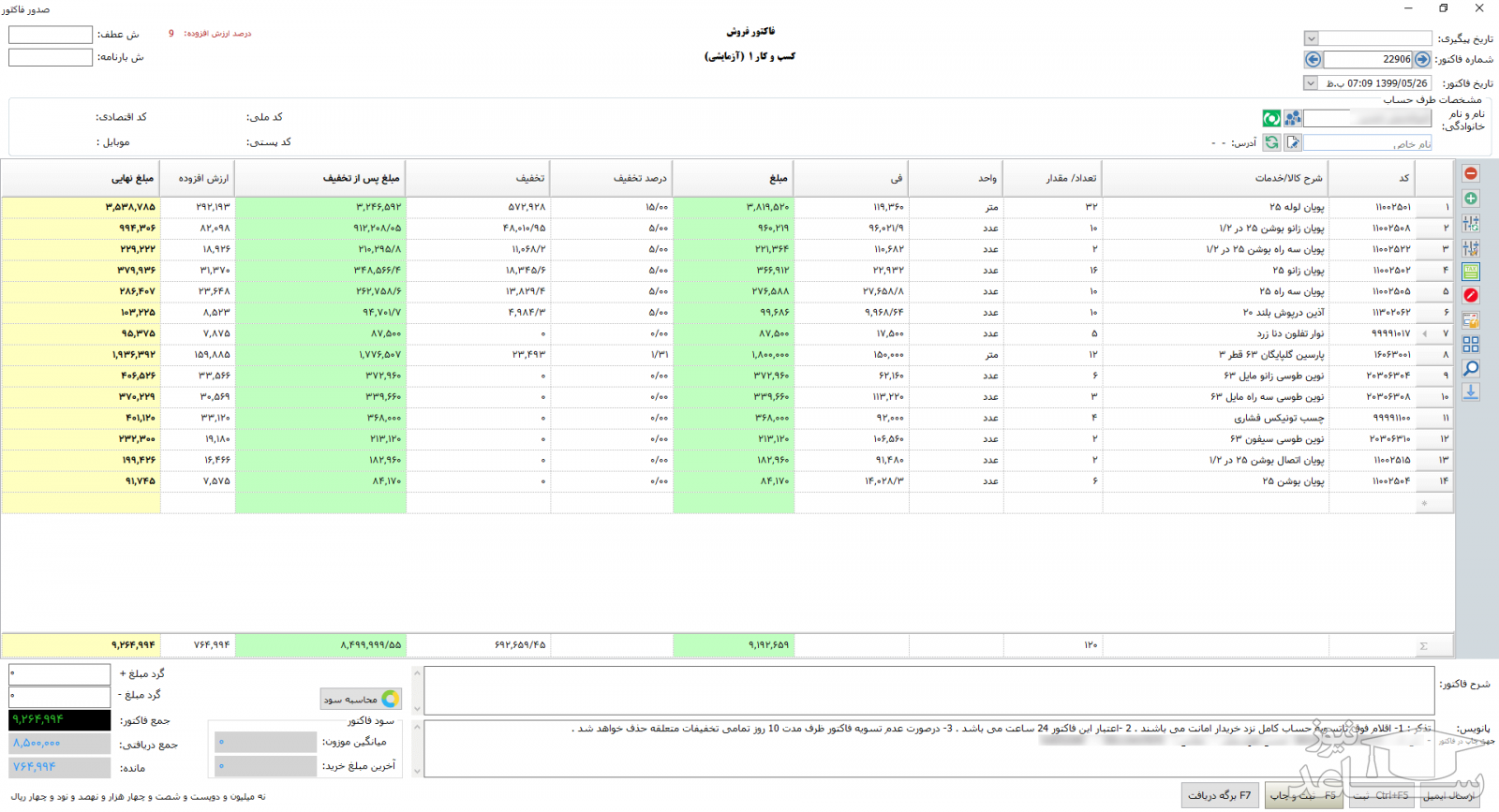
Task: Click the تعداد/ مقدار column header
Action: pos(1053,178)
